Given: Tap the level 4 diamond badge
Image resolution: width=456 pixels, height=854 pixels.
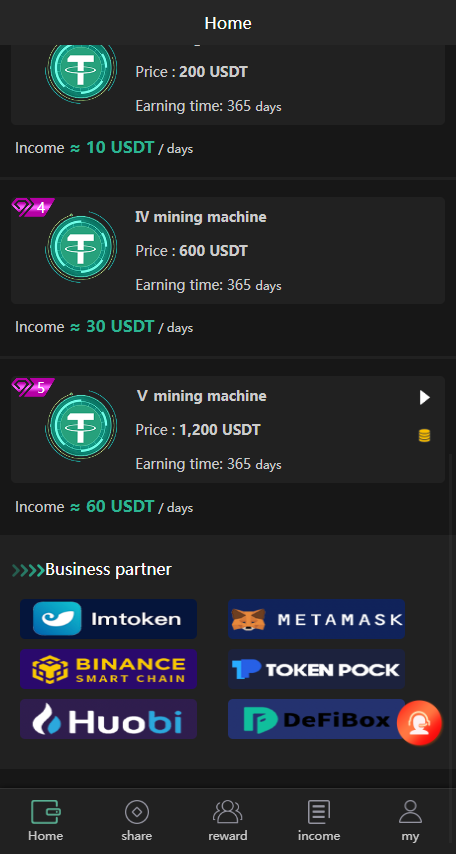Looking at the screenshot, I should pos(33,208).
